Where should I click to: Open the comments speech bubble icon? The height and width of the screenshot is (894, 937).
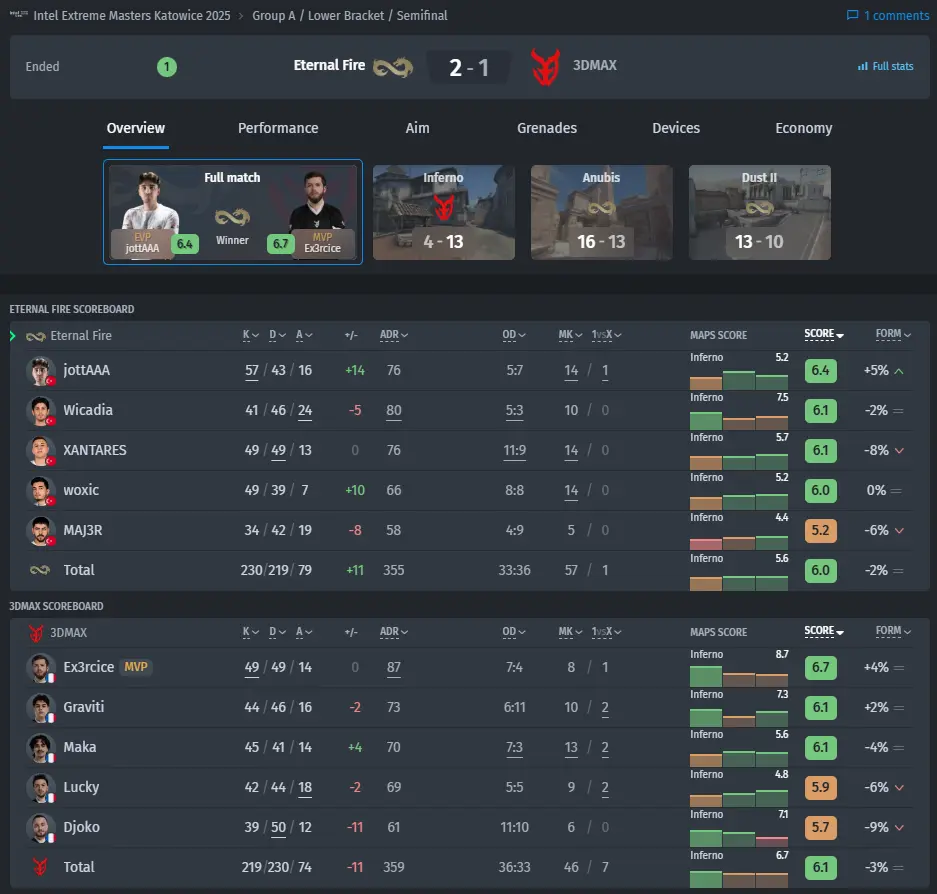click(x=852, y=16)
